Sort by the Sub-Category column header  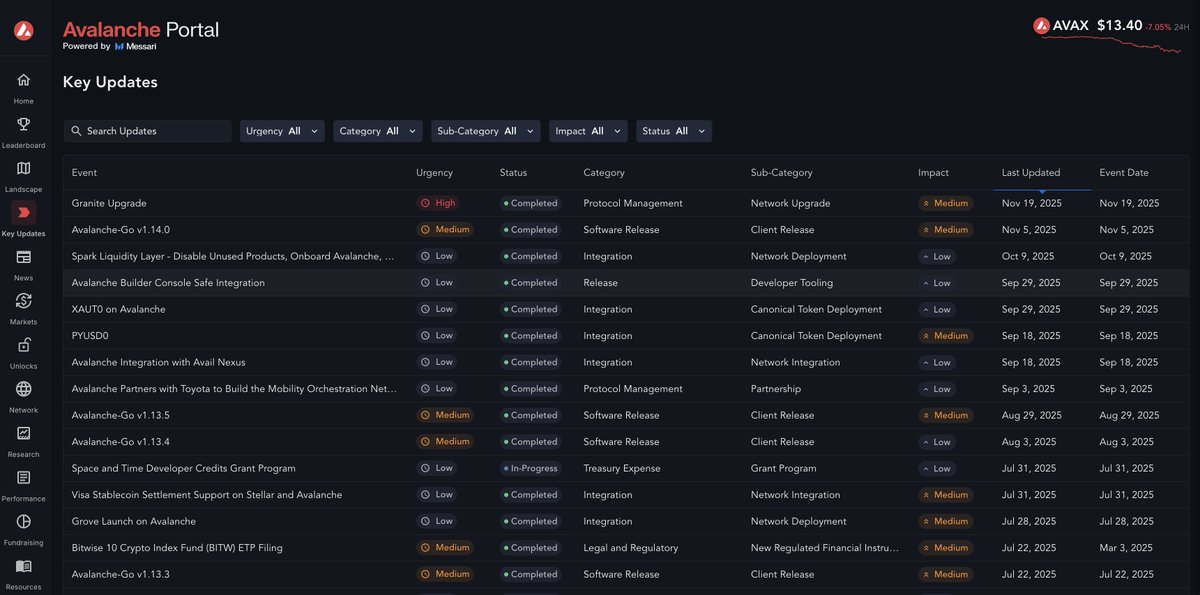pyautogui.click(x=781, y=173)
